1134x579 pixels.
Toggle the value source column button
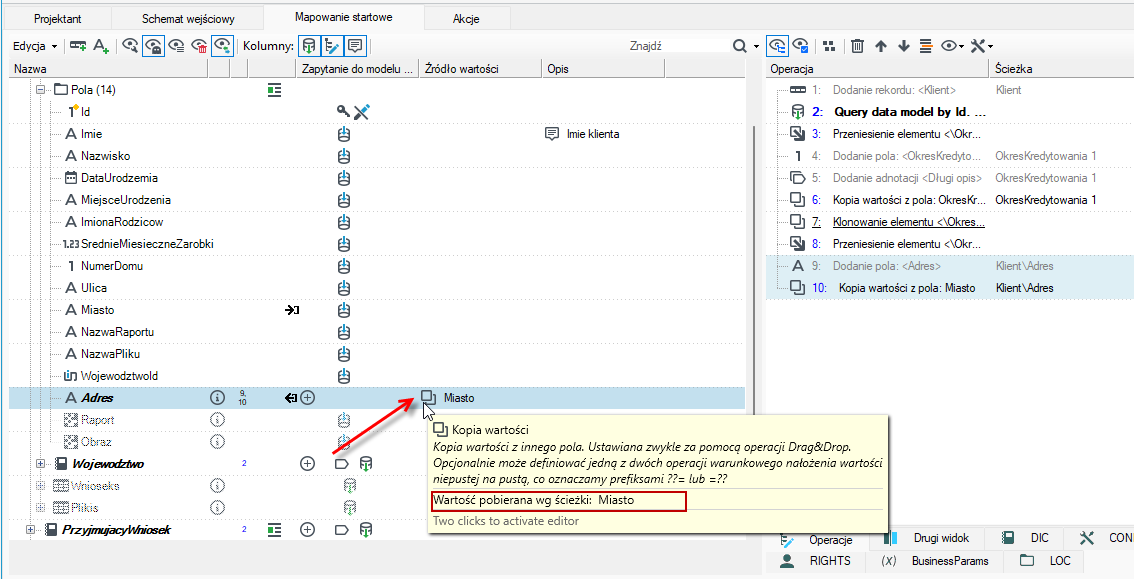click(331, 46)
